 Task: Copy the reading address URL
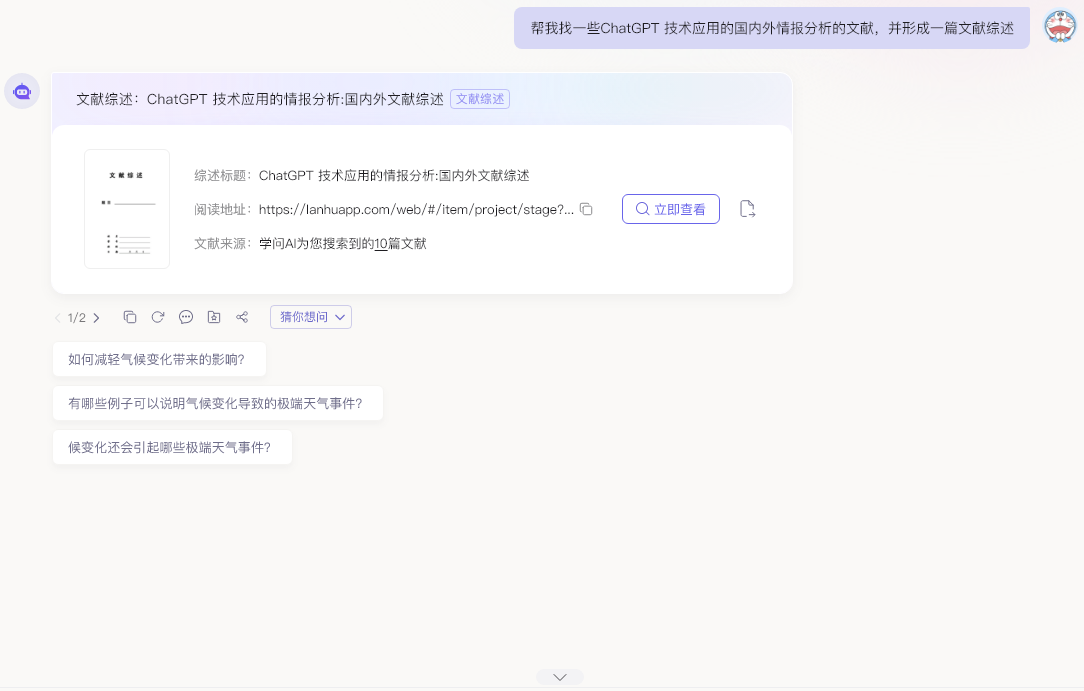pos(587,209)
